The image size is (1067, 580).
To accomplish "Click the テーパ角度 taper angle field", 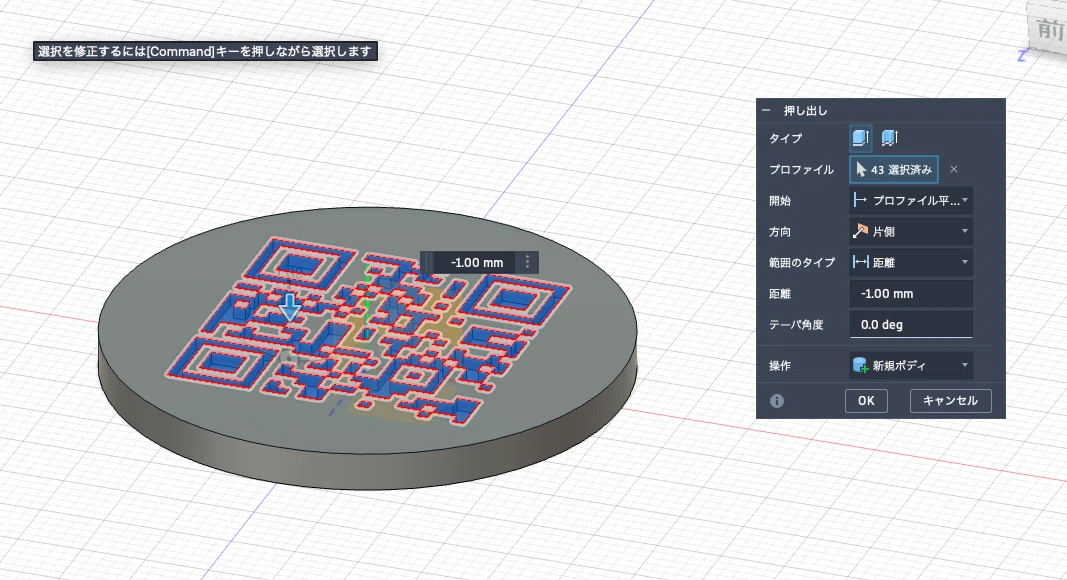I will pos(911,325).
